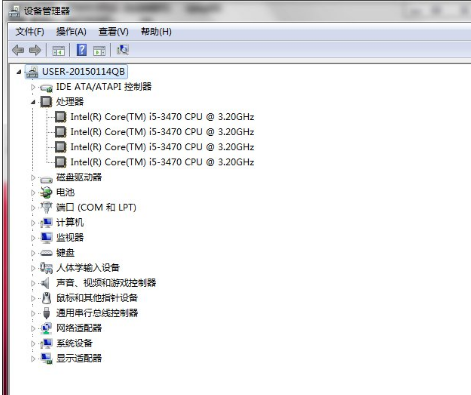Click the 键盘 keyboard icon
This screenshot has height=395, width=471.
46,253
